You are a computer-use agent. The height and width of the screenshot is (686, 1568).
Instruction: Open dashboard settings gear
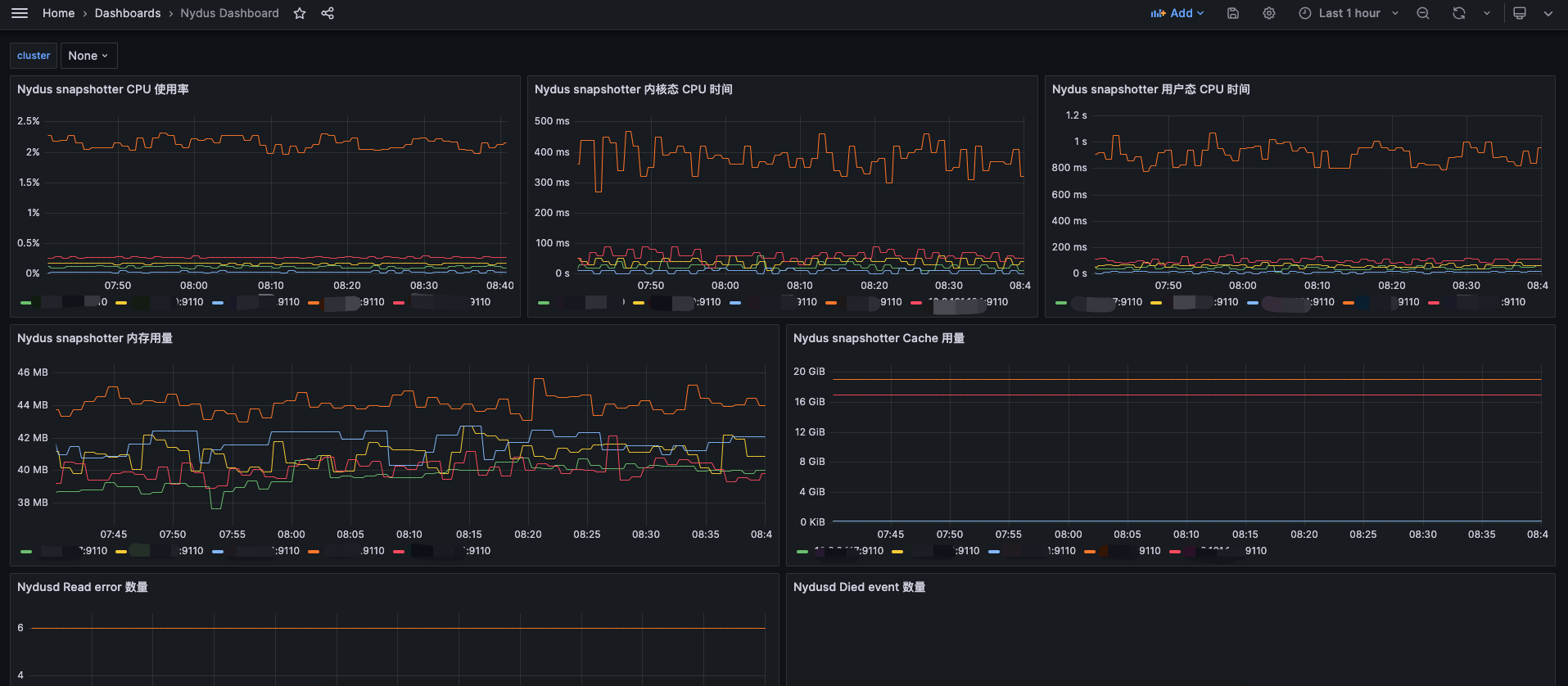[1269, 13]
